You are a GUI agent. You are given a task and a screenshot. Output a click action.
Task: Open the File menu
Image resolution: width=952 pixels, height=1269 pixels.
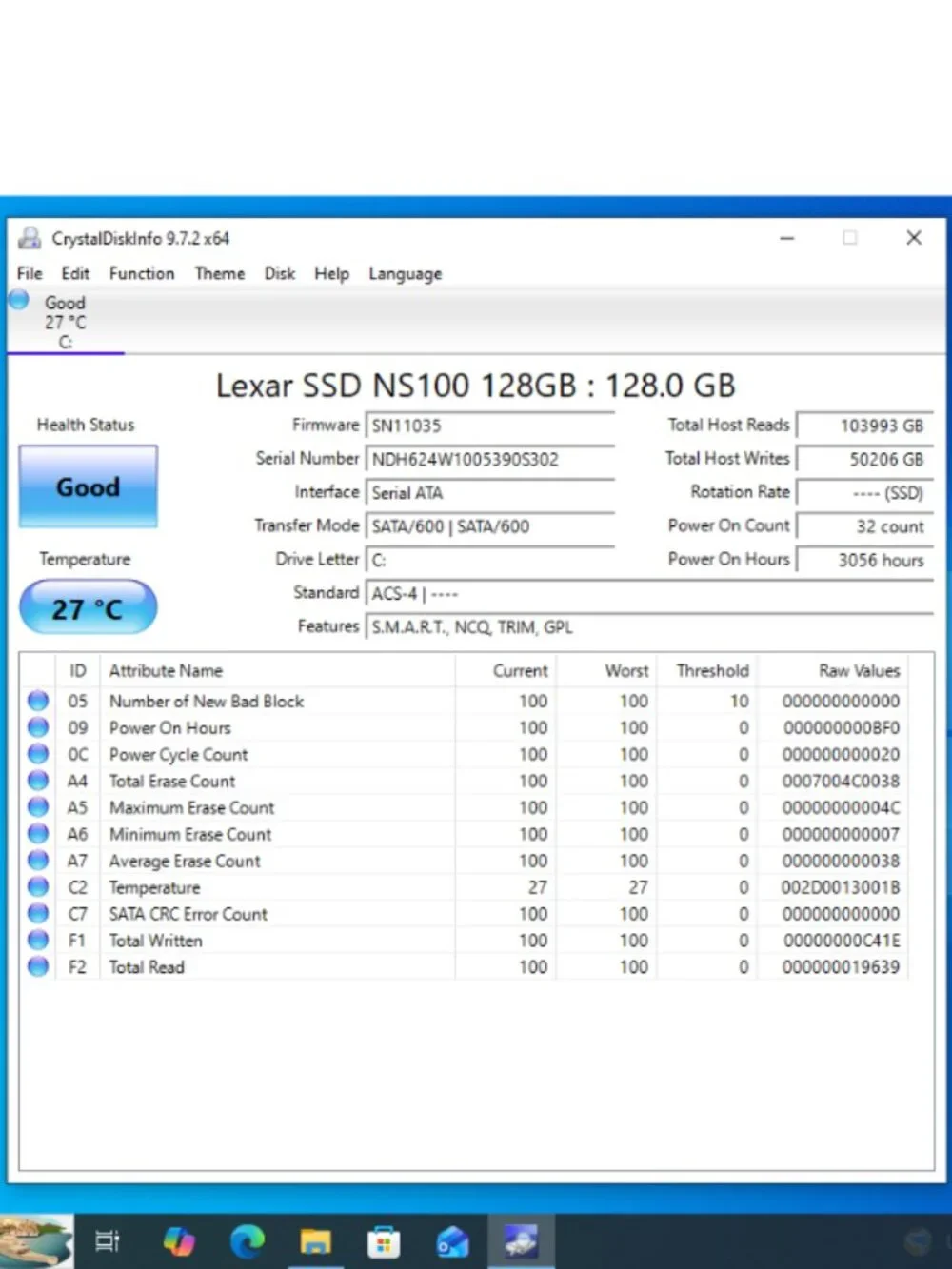(30, 273)
